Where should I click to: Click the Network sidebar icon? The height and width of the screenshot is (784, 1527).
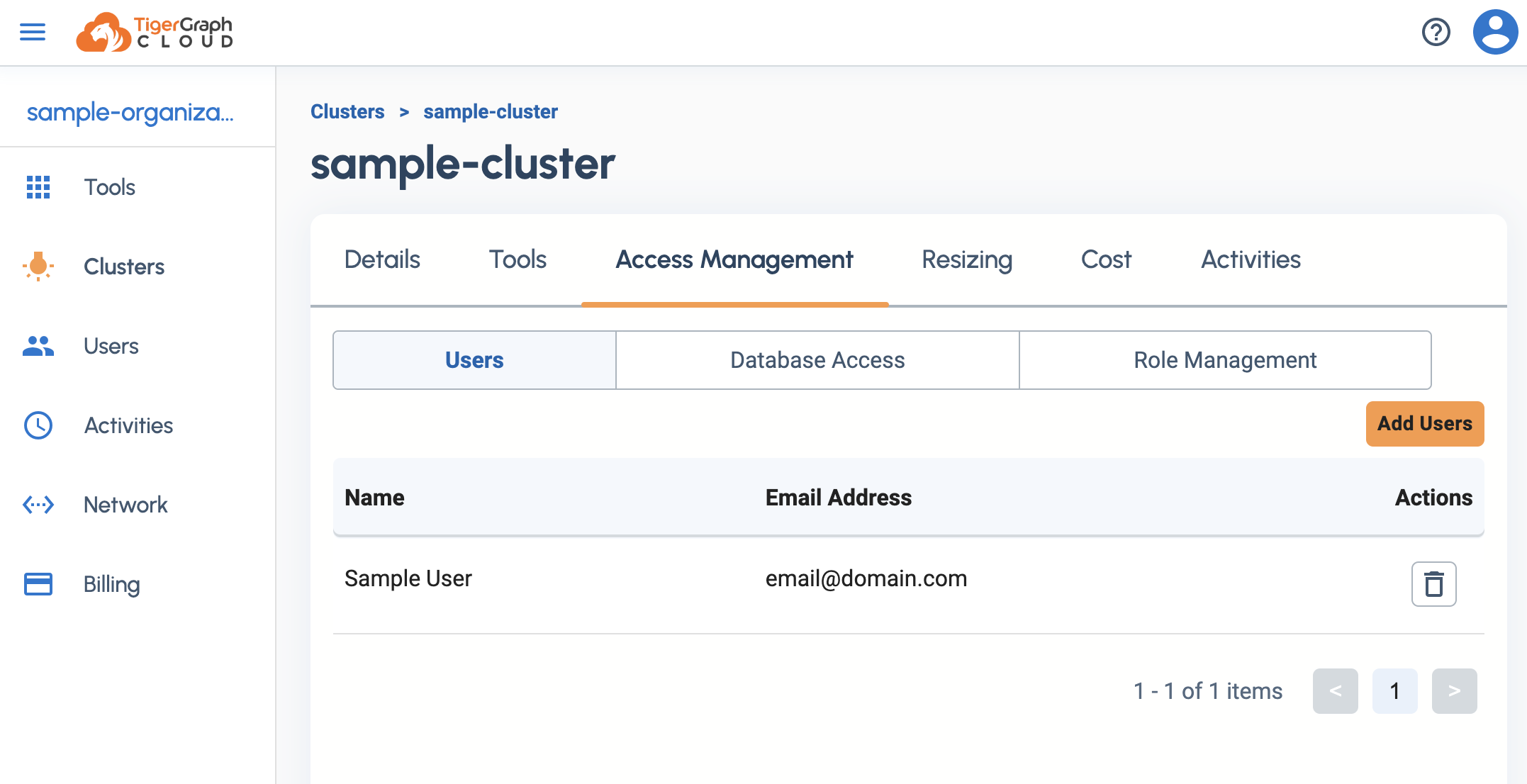coord(38,505)
